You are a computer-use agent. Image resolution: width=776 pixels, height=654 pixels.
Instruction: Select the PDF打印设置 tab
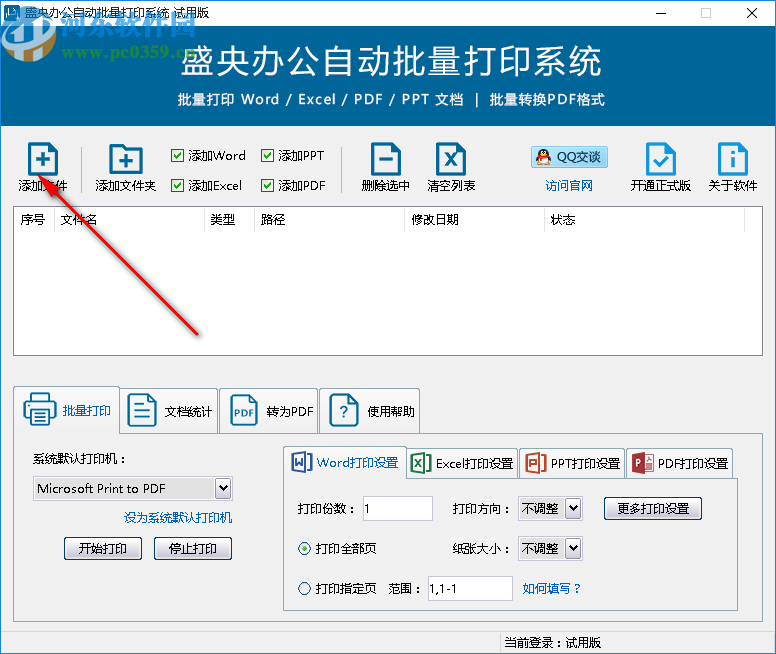click(x=679, y=463)
